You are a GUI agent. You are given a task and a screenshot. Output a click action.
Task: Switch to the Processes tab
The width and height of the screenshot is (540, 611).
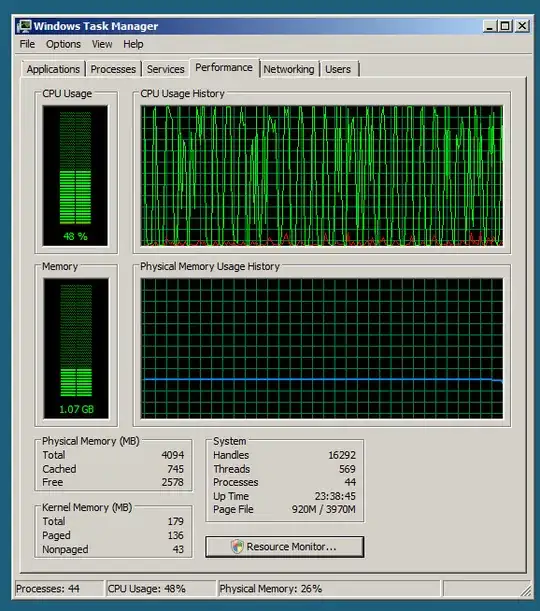[x=113, y=69]
